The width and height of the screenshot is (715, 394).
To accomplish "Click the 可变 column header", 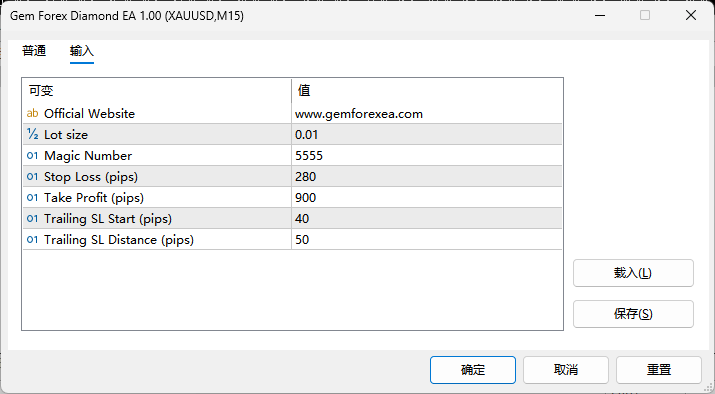I will click(x=157, y=90).
